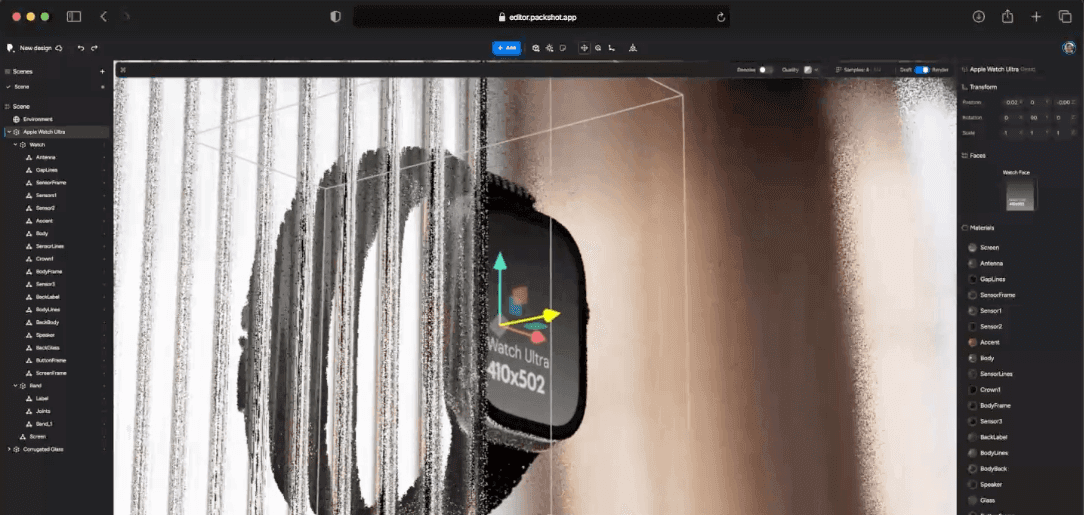Toggle the Denoise switch
Screen dimensions: 1084x515
(x=765, y=70)
